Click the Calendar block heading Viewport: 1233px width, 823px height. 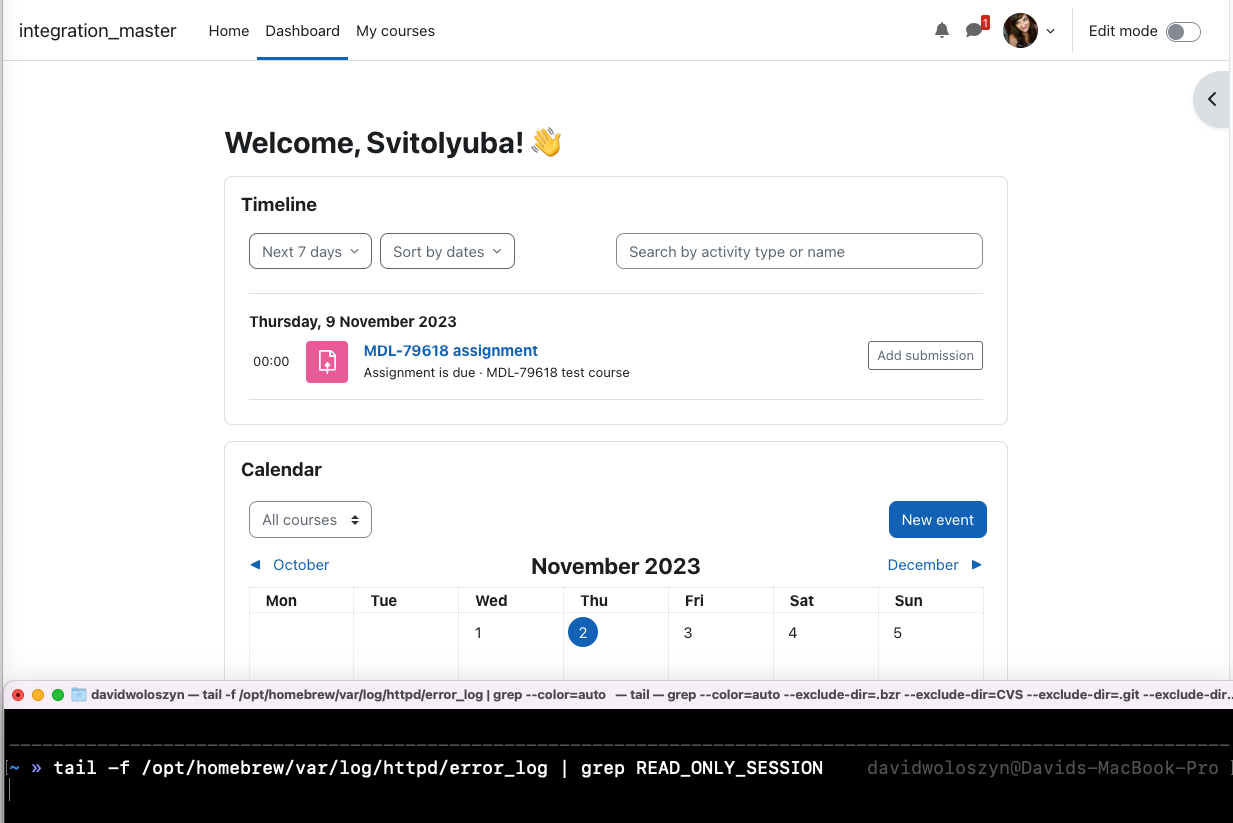(282, 470)
